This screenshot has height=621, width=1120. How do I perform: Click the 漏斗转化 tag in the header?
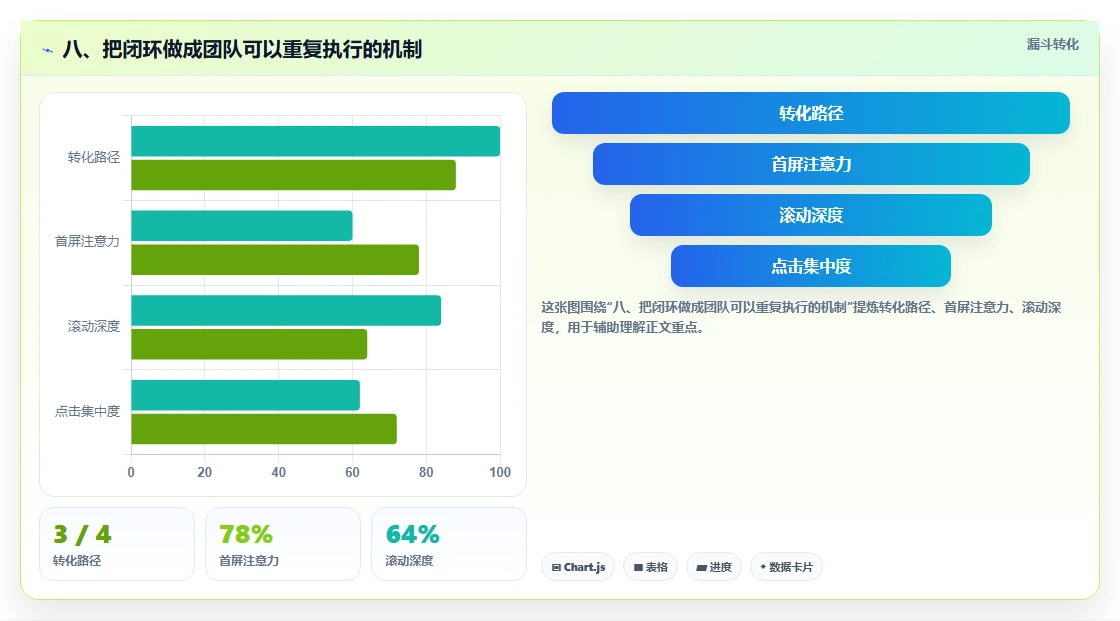tap(1052, 44)
